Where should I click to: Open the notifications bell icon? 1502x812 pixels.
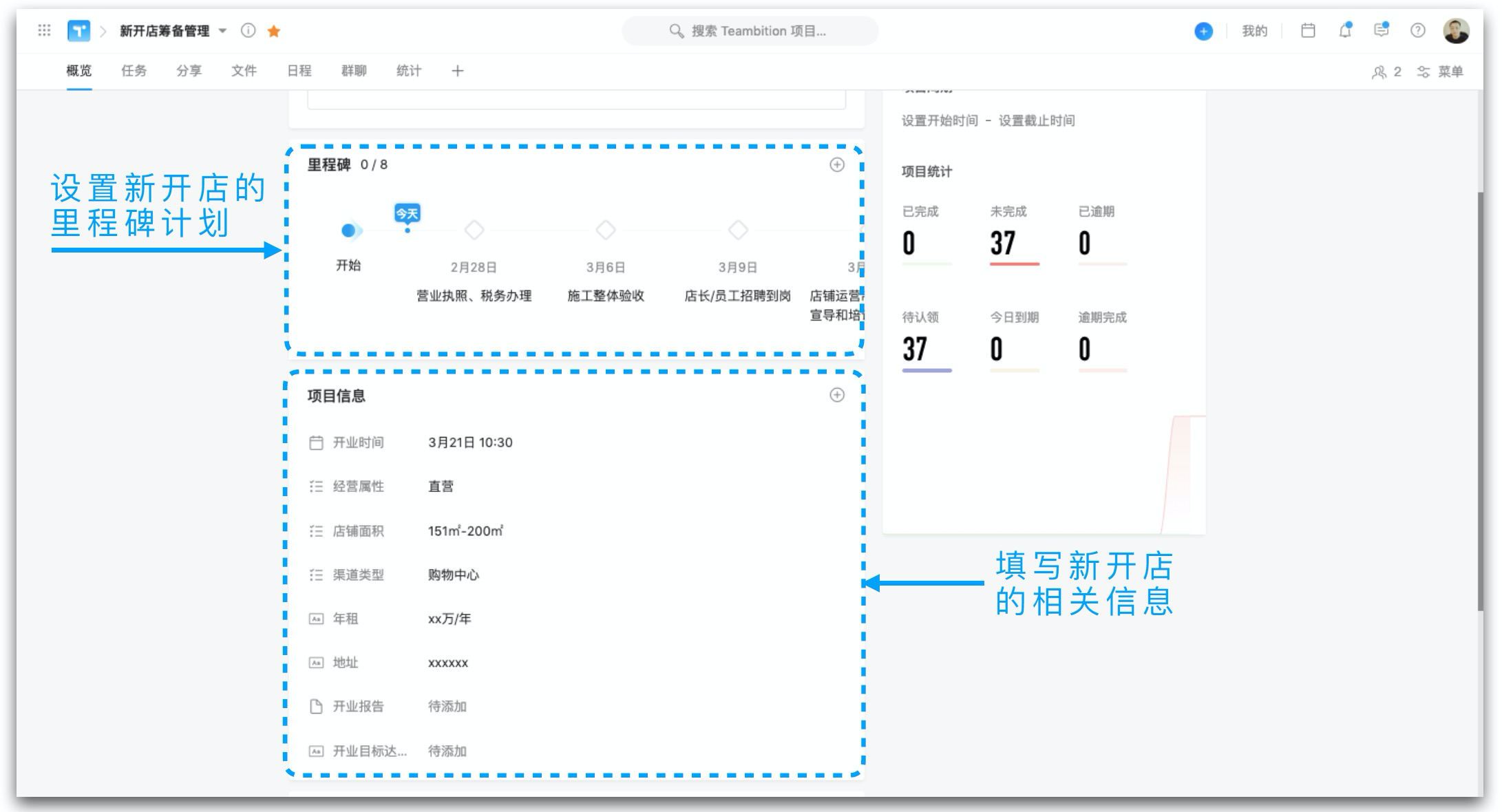[1345, 30]
